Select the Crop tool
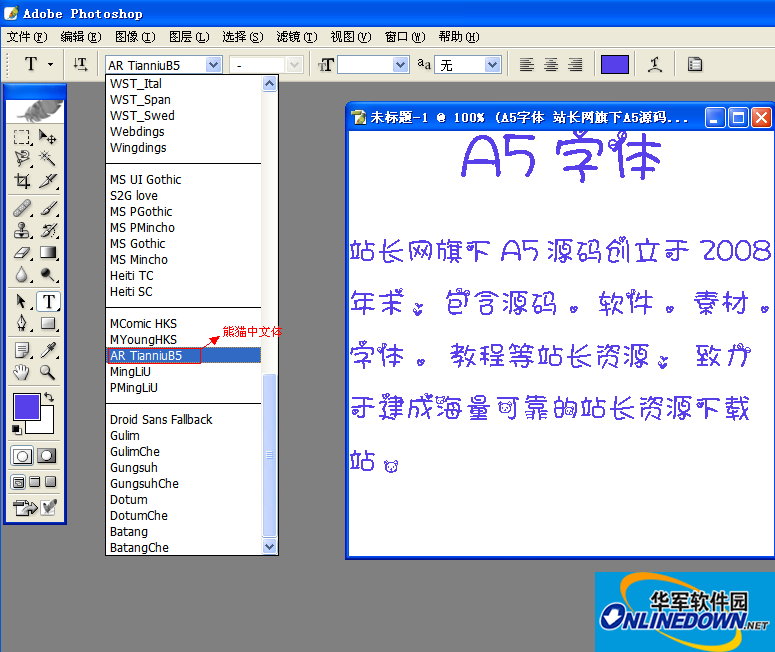Viewport: 775px width, 652px height. (x=22, y=181)
